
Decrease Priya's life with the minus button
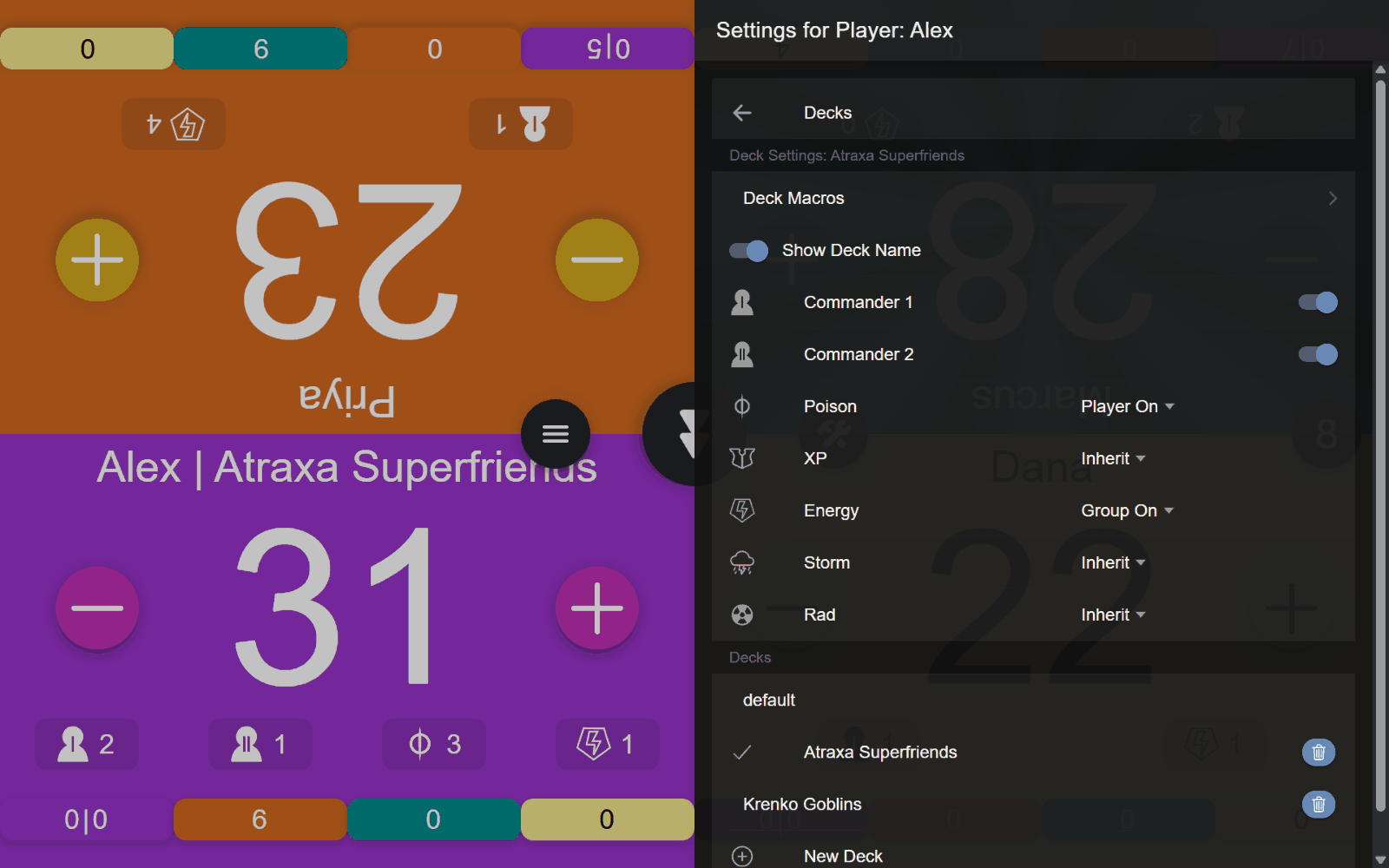(x=597, y=260)
